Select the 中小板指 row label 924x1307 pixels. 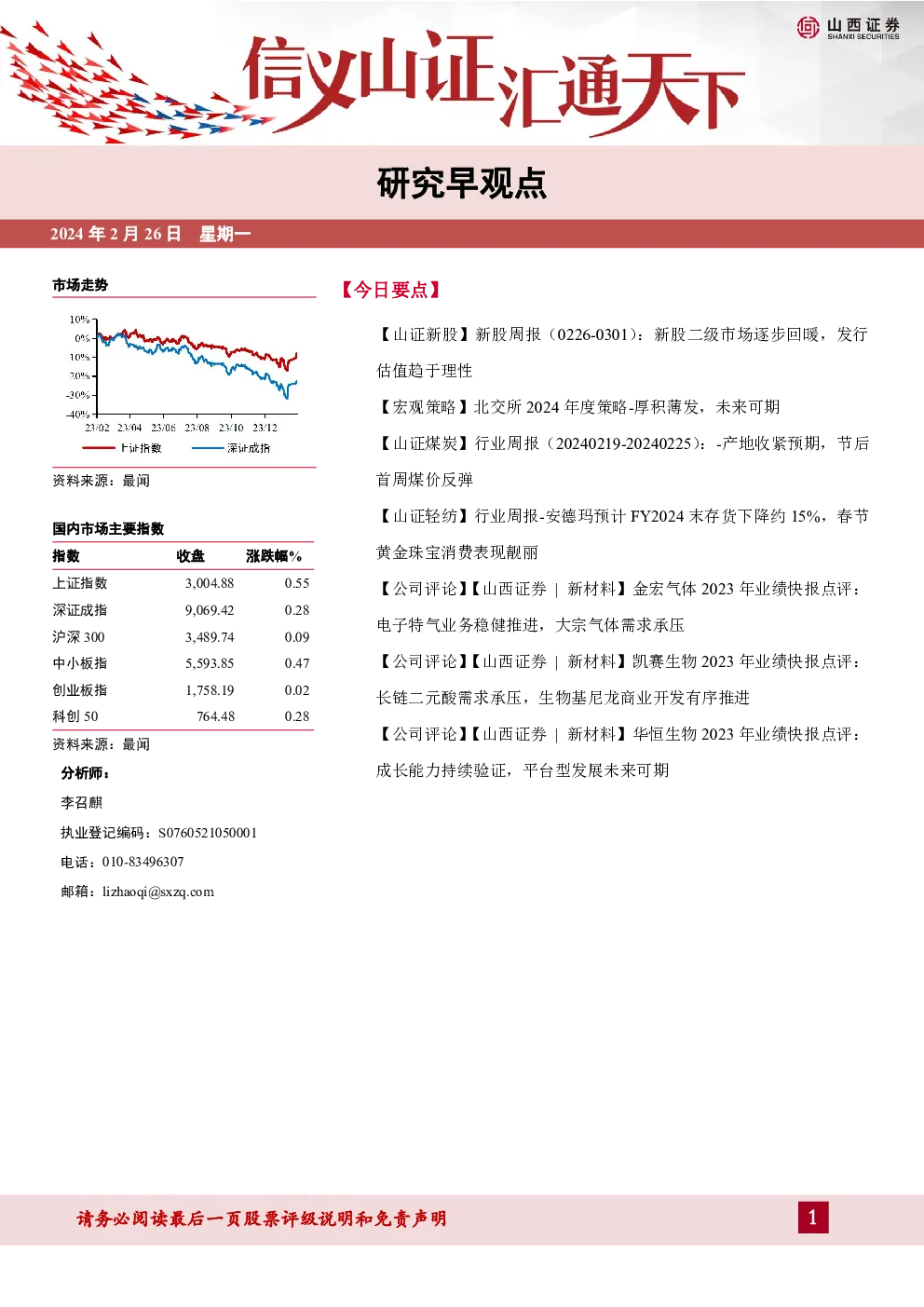(x=80, y=663)
